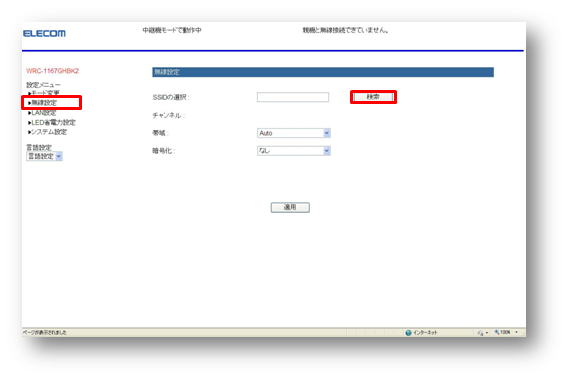Open the モード変更 menu item

tap(43, 93)
